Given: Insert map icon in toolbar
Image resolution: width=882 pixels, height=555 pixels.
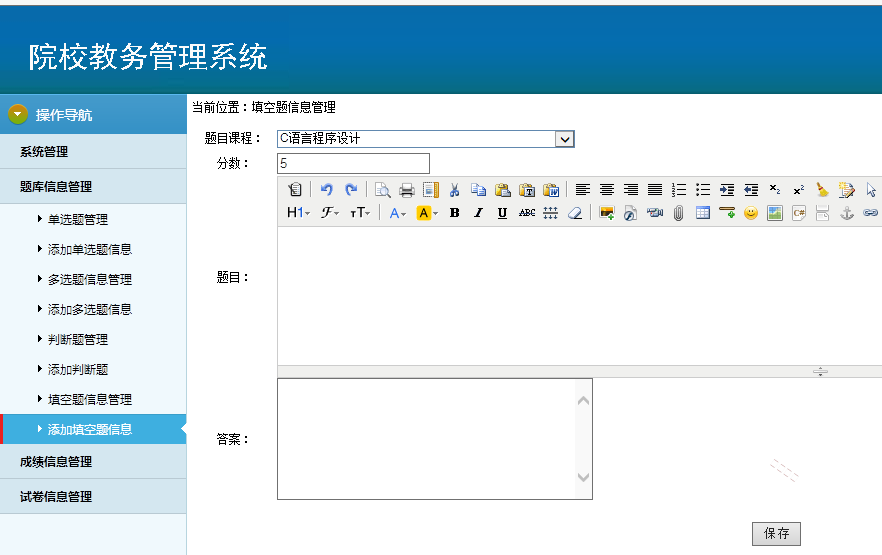Looking at the screenshot, I should point(775,213).
